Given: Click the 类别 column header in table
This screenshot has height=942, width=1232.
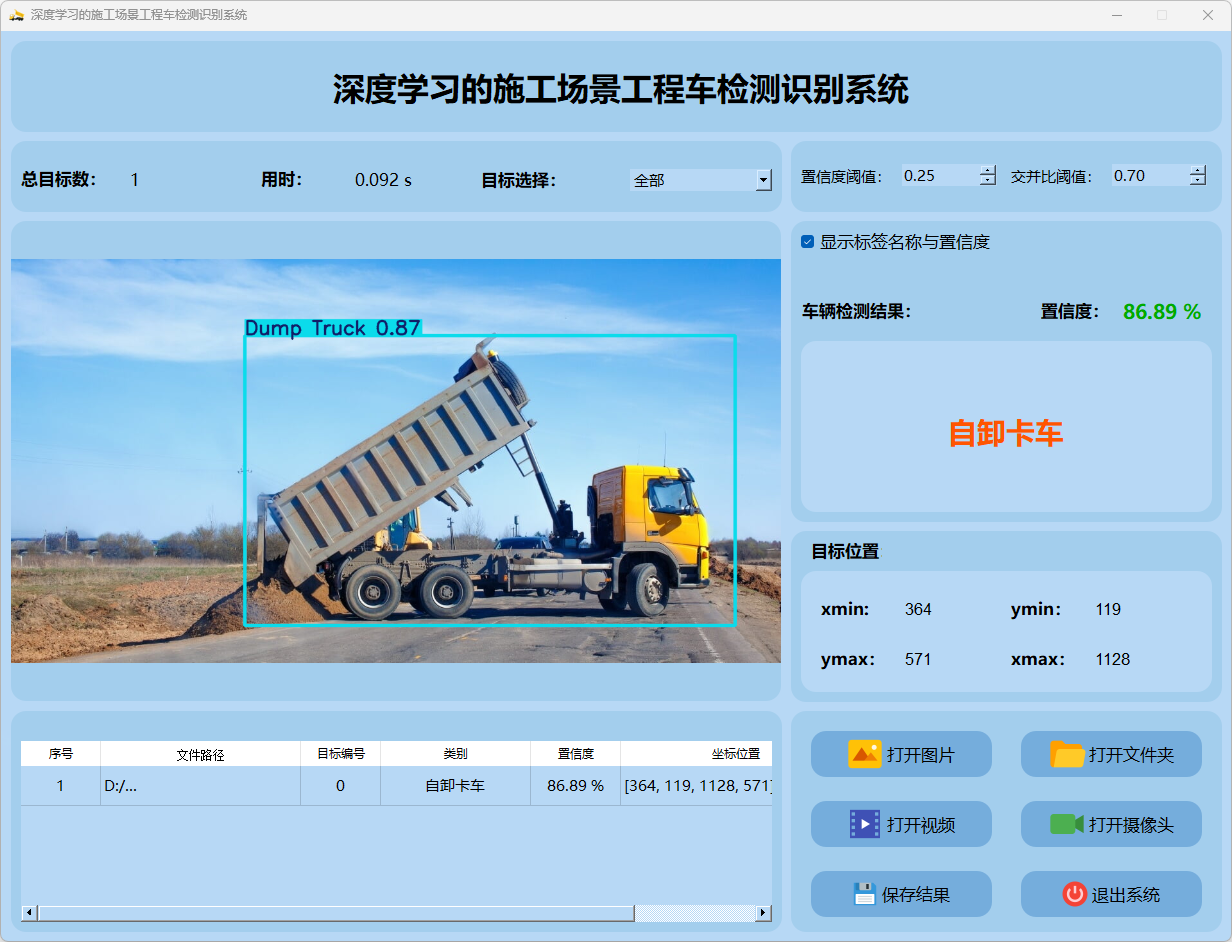Looking at the screenshot, I should 455,754.
